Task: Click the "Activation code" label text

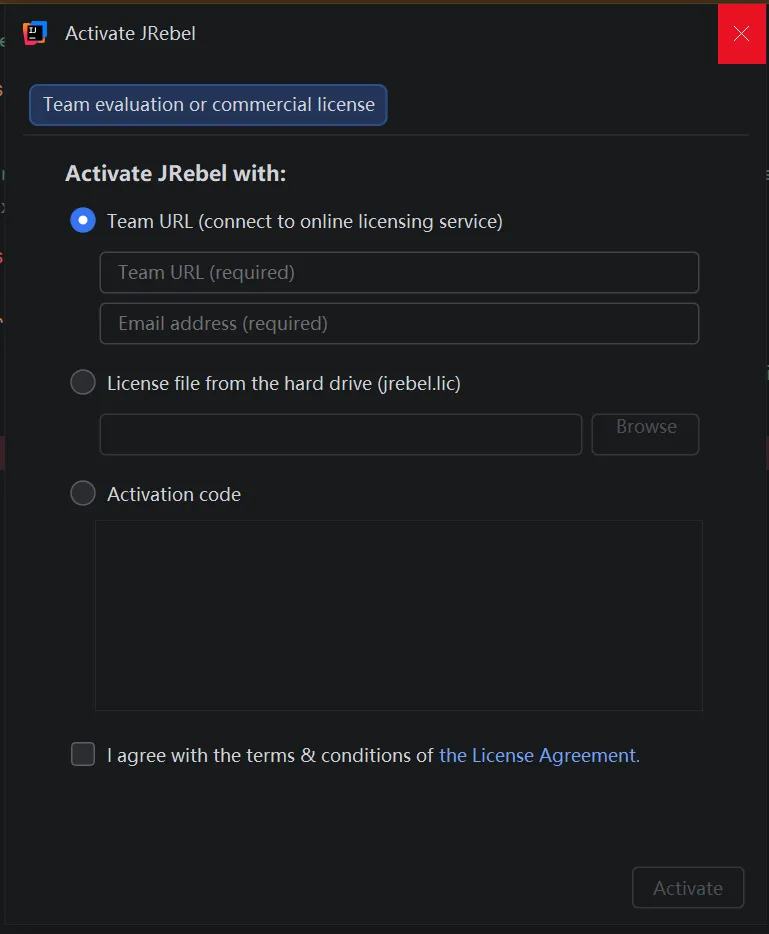Action: 174,495
